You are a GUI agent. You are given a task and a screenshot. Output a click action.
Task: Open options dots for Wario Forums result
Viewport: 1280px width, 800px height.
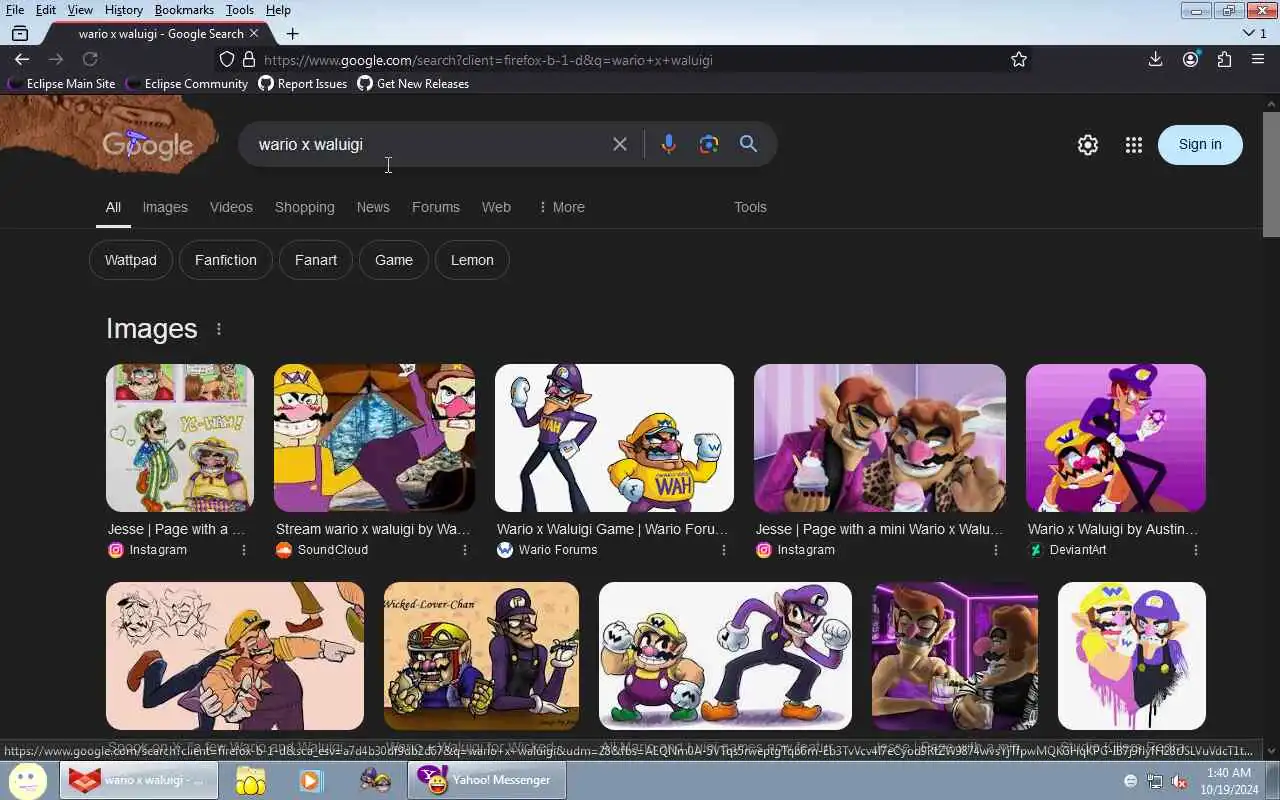point(723,550)
